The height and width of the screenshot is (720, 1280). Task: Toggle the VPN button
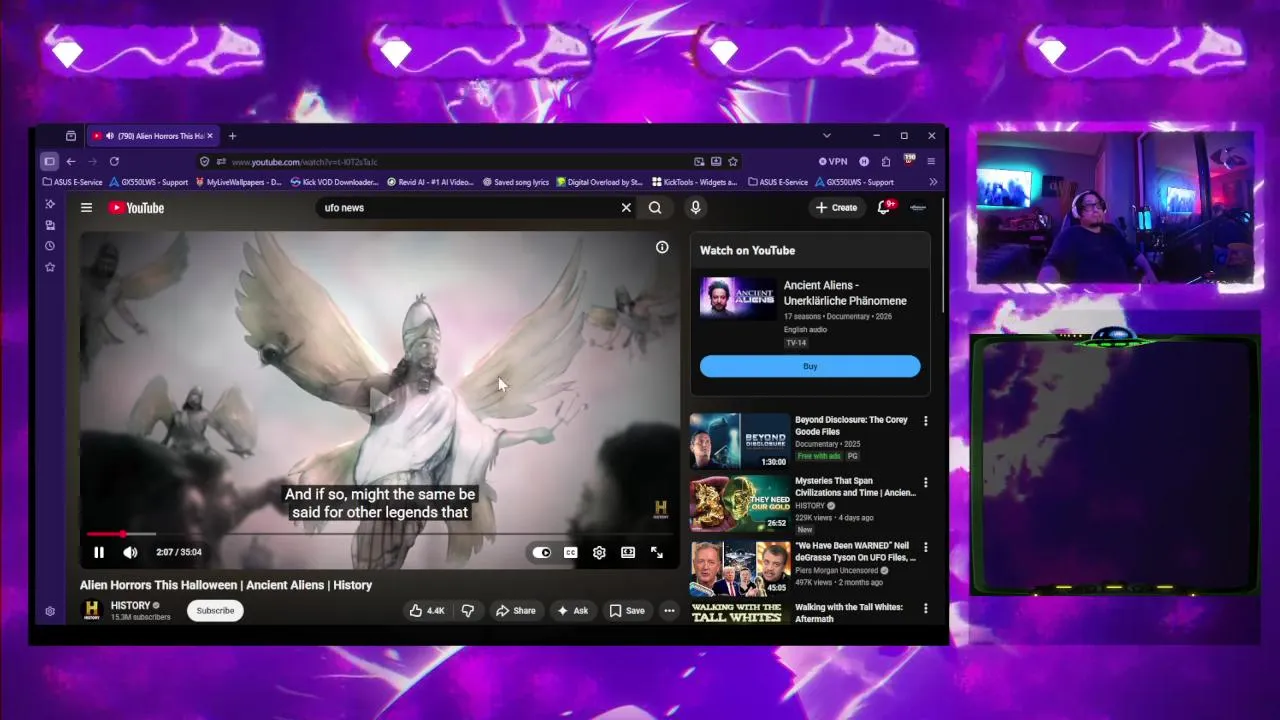coord(833,161)
